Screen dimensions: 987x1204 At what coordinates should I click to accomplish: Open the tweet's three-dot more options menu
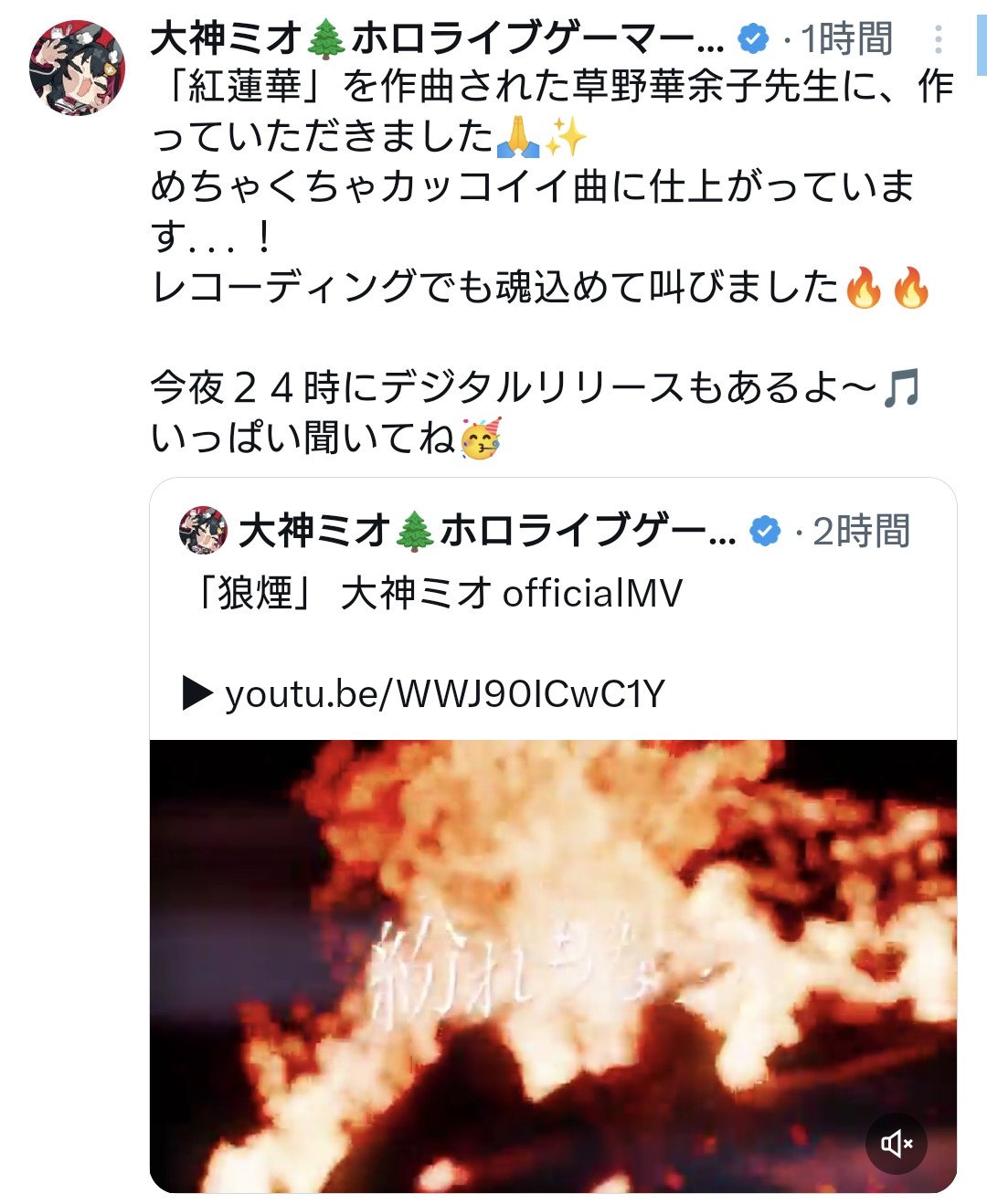tap(938, 39)
